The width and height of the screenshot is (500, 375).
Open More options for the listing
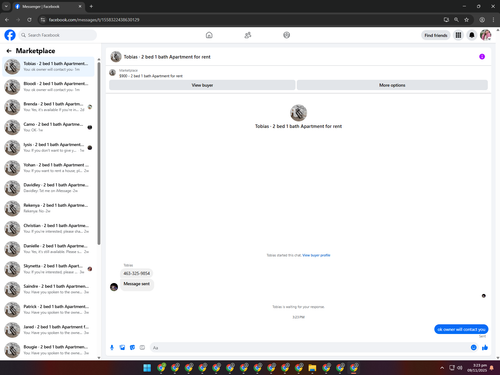tap(392, 85)
